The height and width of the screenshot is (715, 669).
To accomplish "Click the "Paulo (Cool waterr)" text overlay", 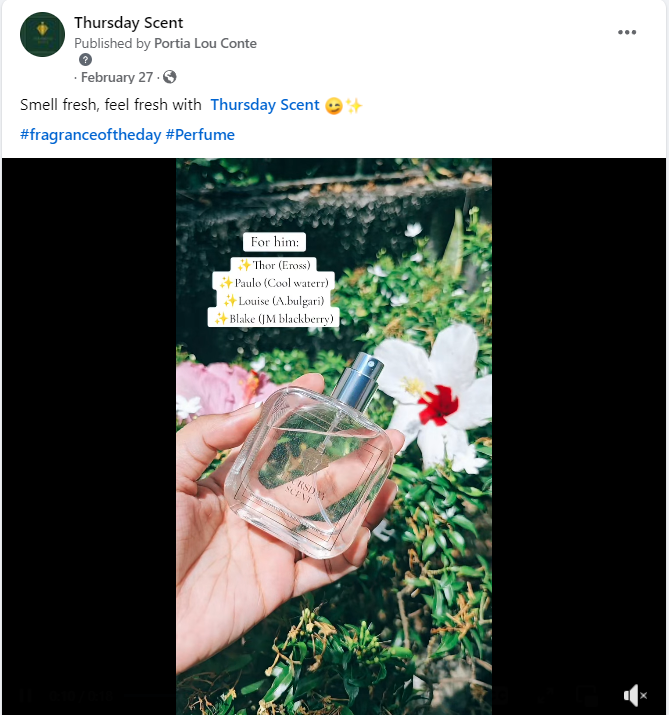I will [x=275, y=282].
